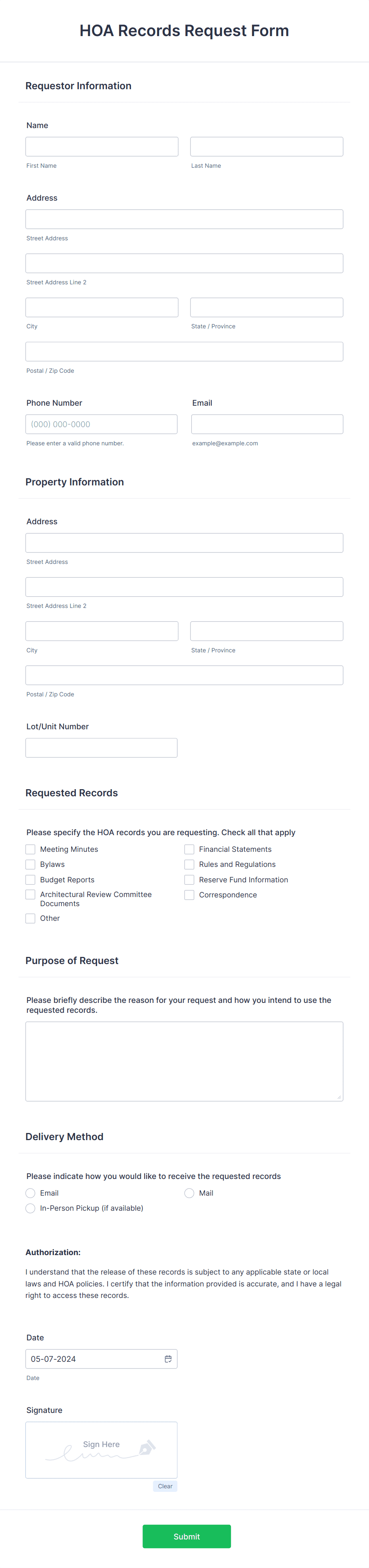This screenshot has width=369, height=1568.
Task: Check the Bylaws checkbox
Action: point(31,865)
